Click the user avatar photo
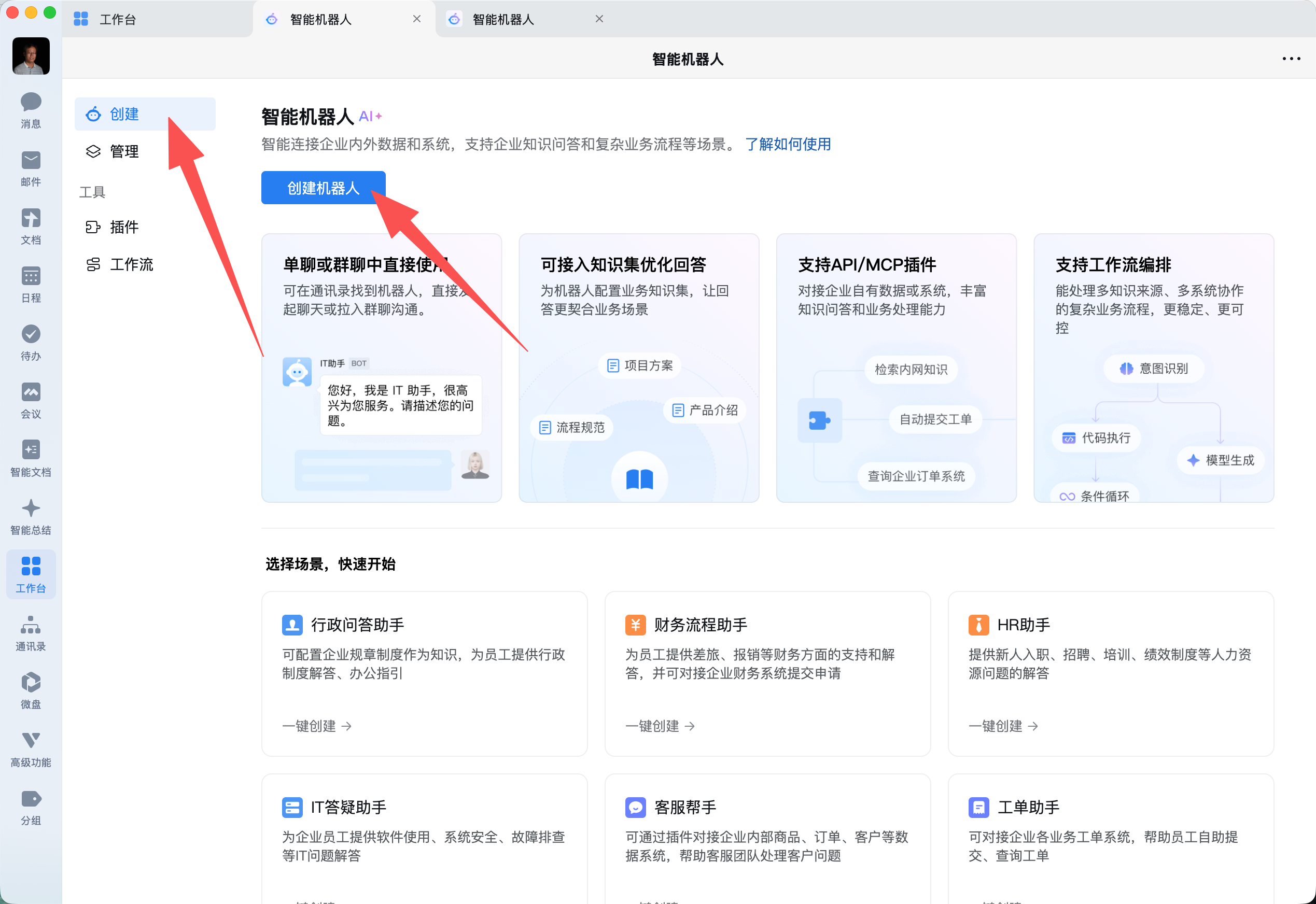The width and height of the screenshot is (1316, 904). [x=31, y=56]
